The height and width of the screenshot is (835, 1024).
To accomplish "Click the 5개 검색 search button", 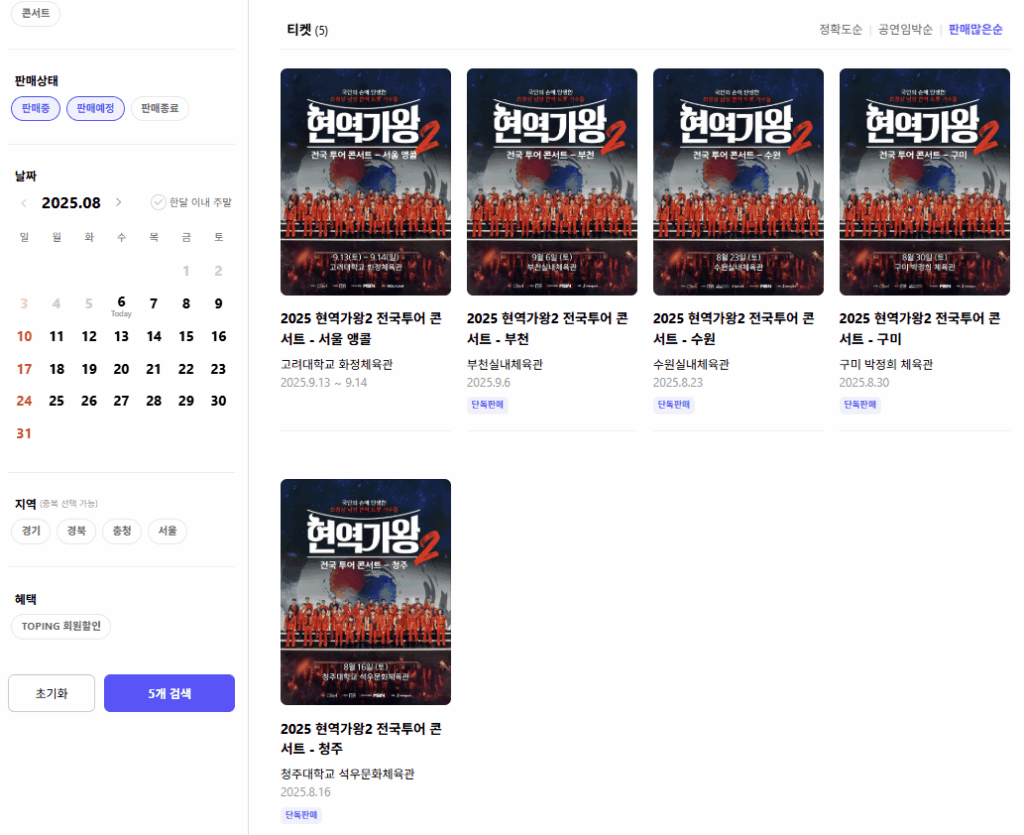I will [169, 693].
